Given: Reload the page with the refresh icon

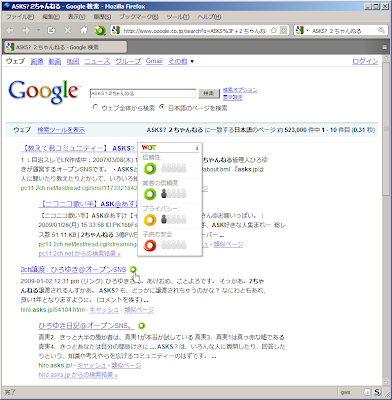Looking at the screenshot, I should (51, 31).
